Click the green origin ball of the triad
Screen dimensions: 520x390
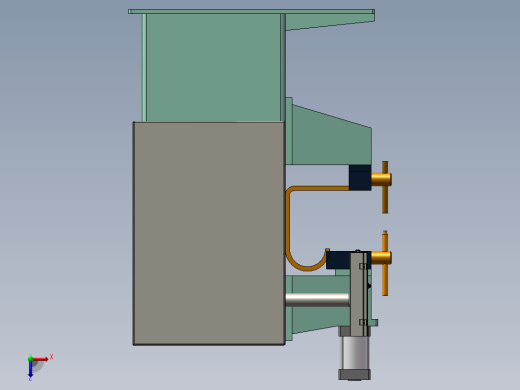[30, 359]
